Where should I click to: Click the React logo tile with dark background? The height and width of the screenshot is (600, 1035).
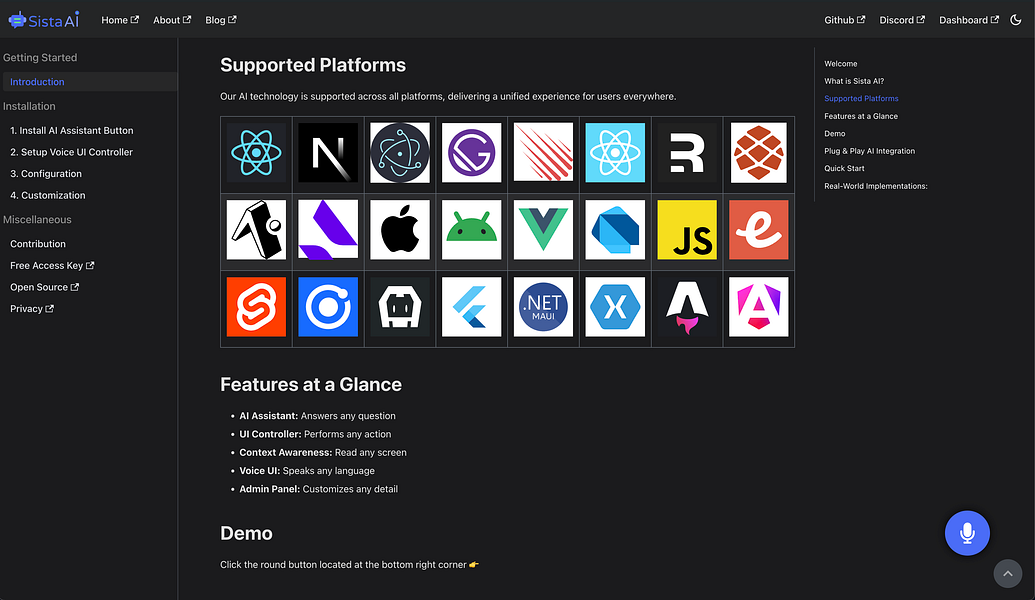256,152
